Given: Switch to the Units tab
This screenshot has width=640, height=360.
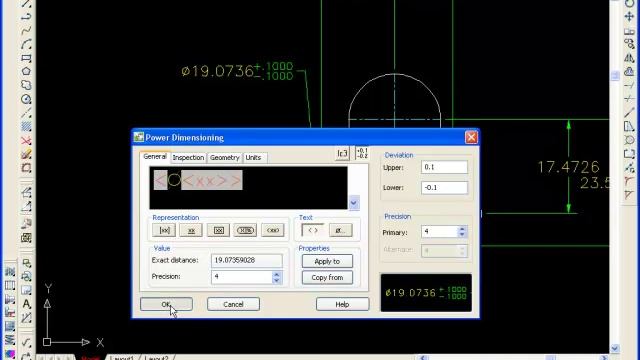Looking at the screenshot, I should coord(253,158).
